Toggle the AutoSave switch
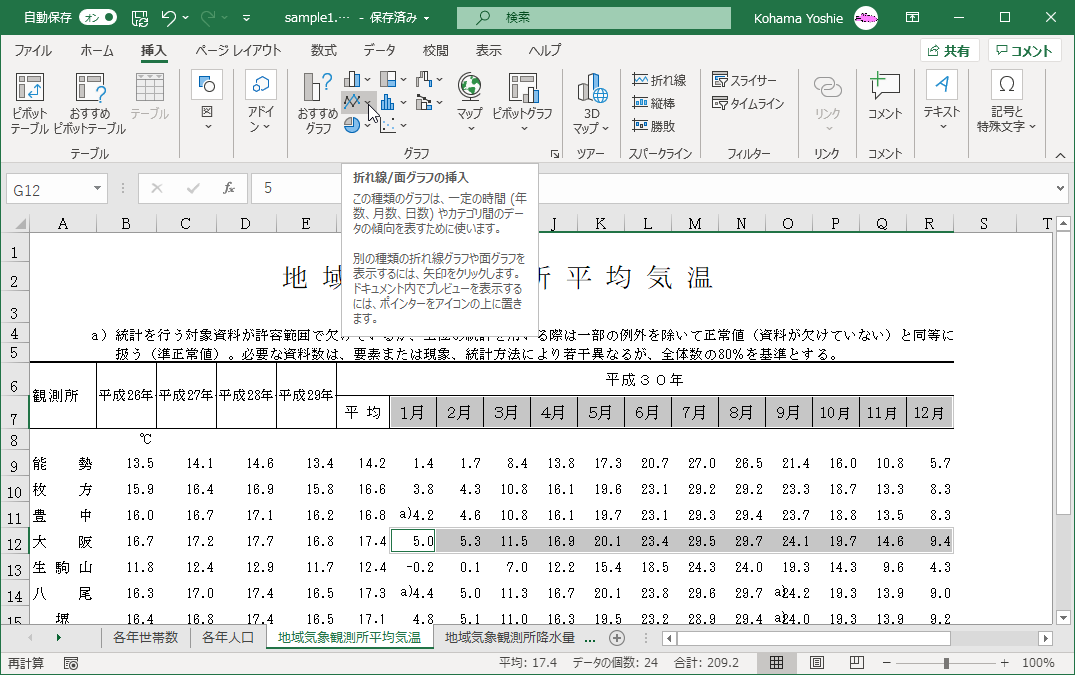 tap(97, 17)
